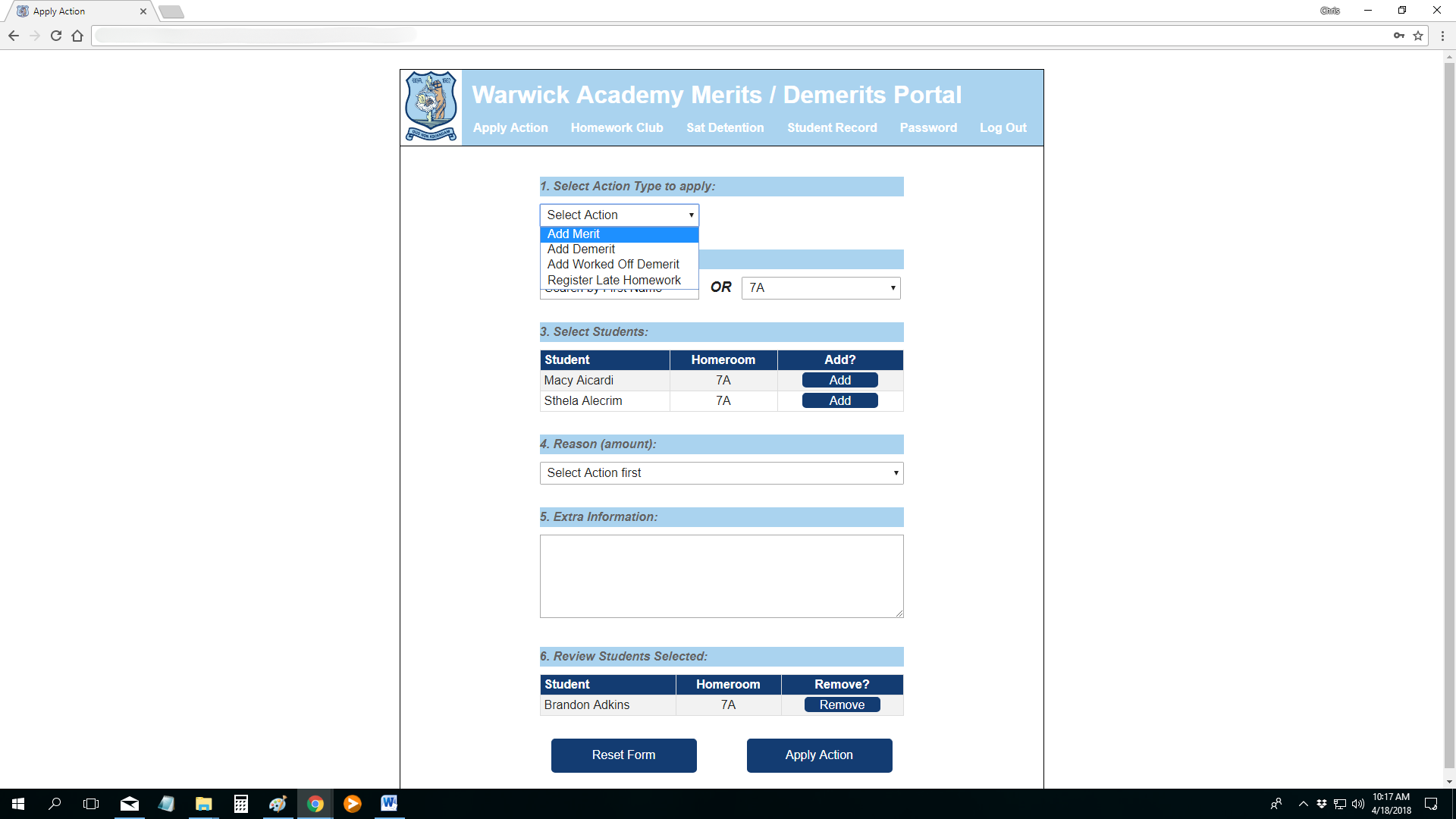Open the saved password key icon
This screenshot has width=1456, height=819.
coord(1399,36)
